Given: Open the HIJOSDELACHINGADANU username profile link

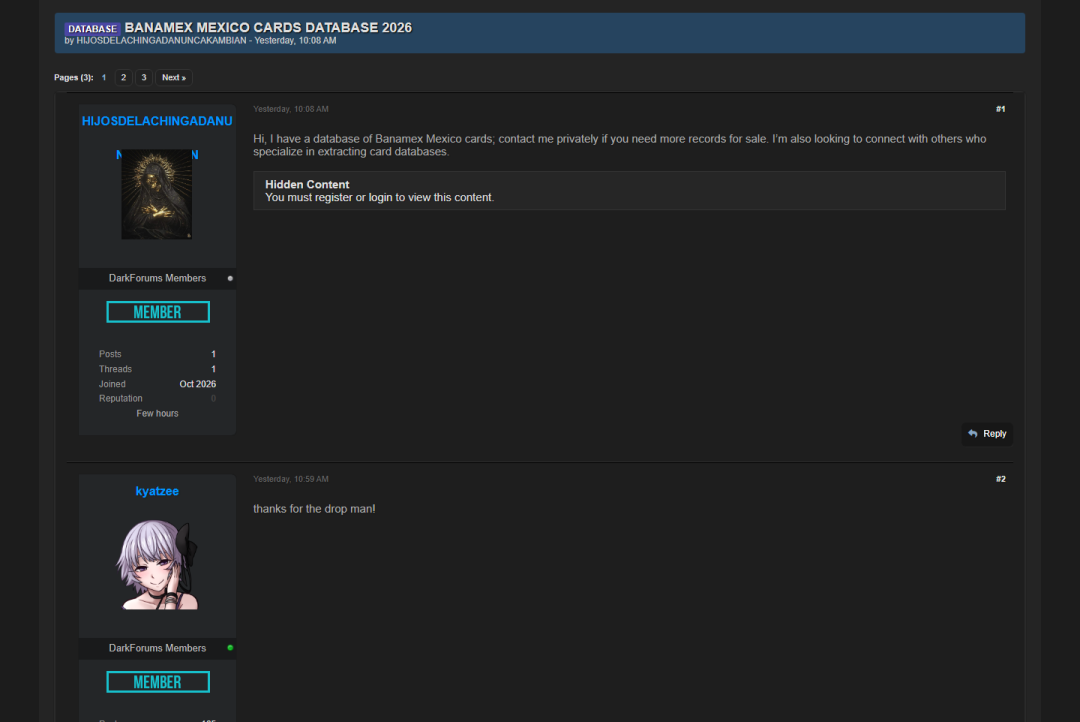Looking at the screenshot, I should tap(157, 121).
